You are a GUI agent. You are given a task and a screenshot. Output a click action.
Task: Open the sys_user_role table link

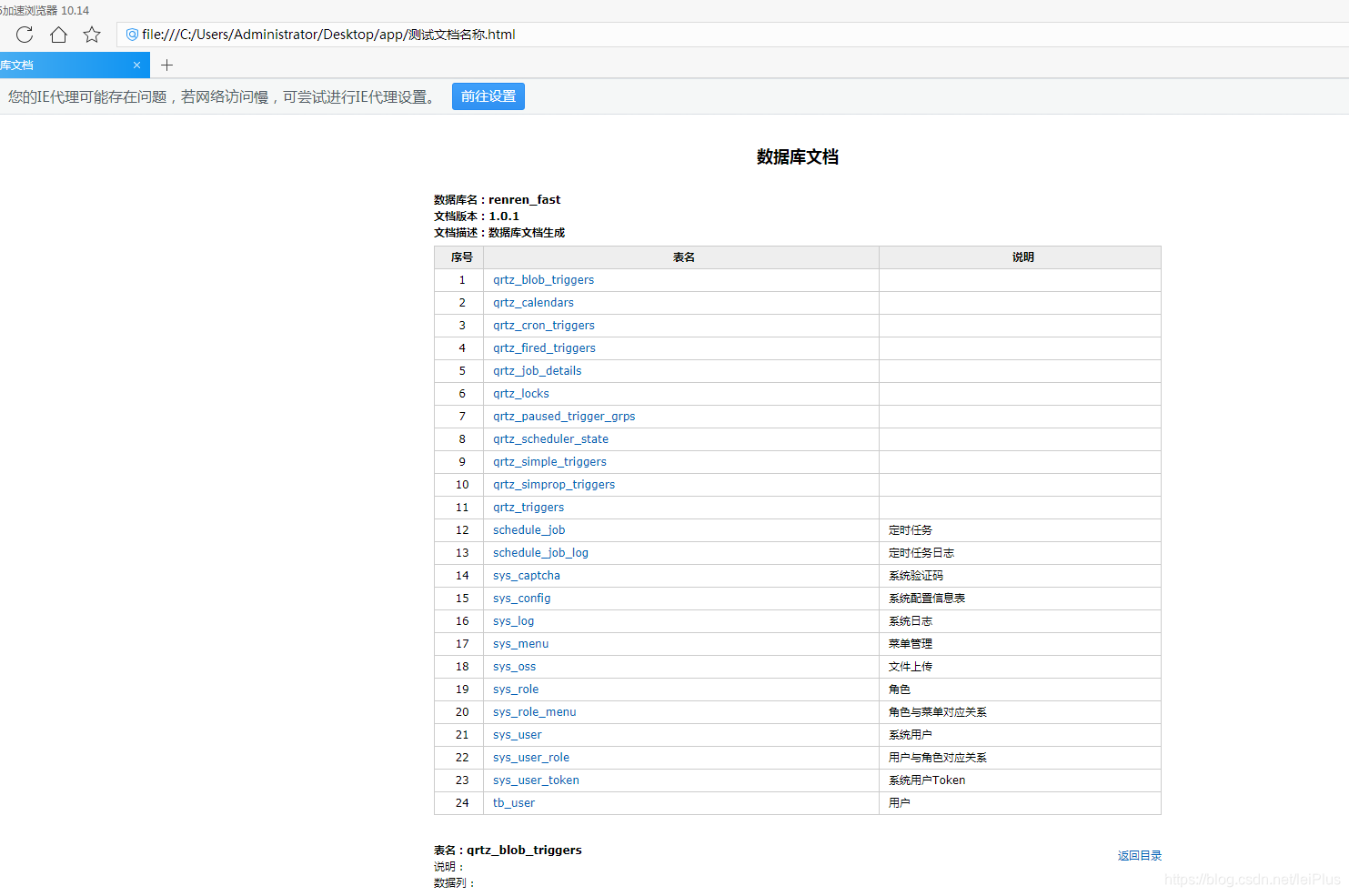tap(531, 758)
